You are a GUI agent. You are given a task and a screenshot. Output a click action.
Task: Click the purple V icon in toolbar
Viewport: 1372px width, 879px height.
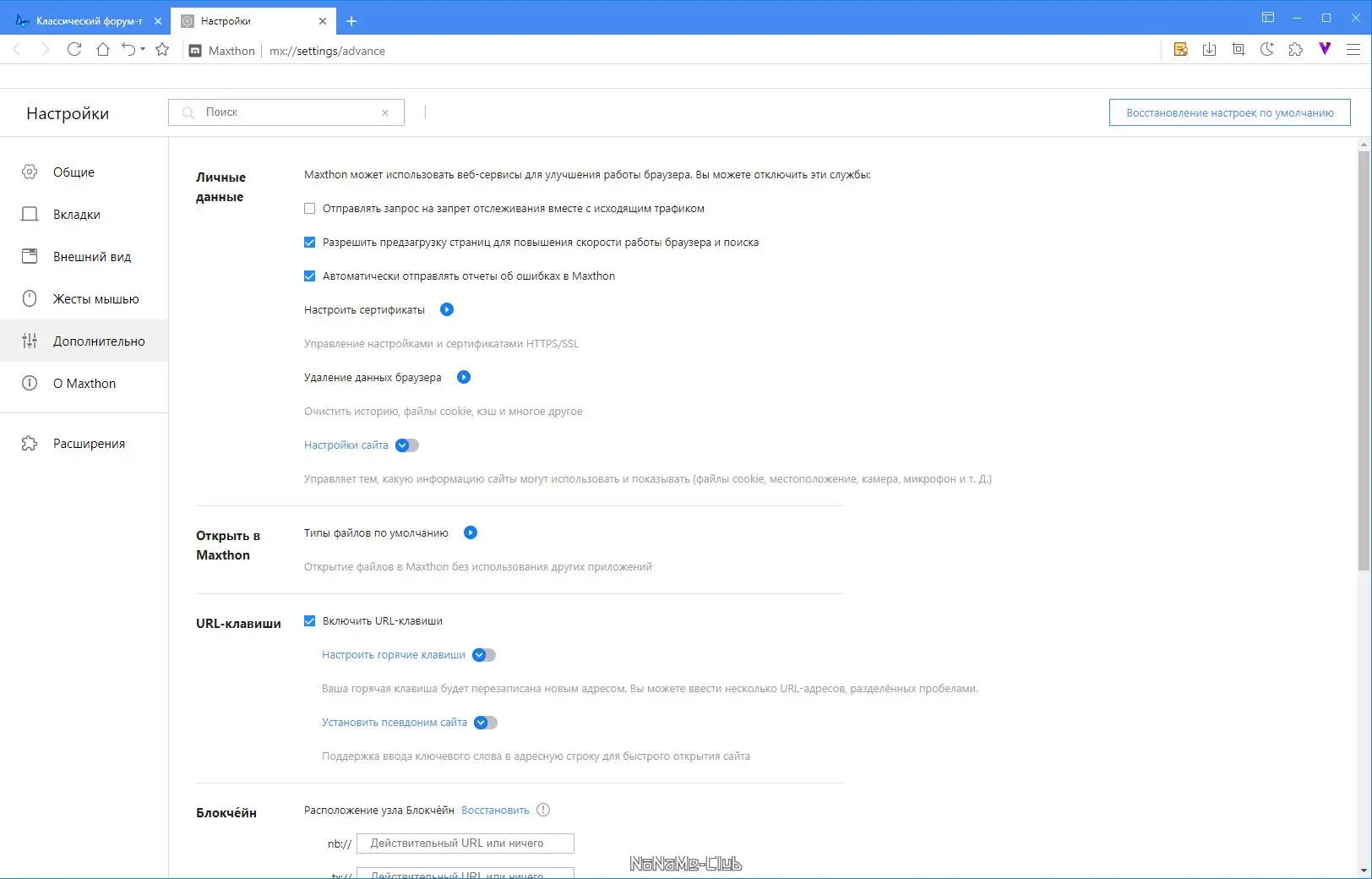(x=1325, y=50)
